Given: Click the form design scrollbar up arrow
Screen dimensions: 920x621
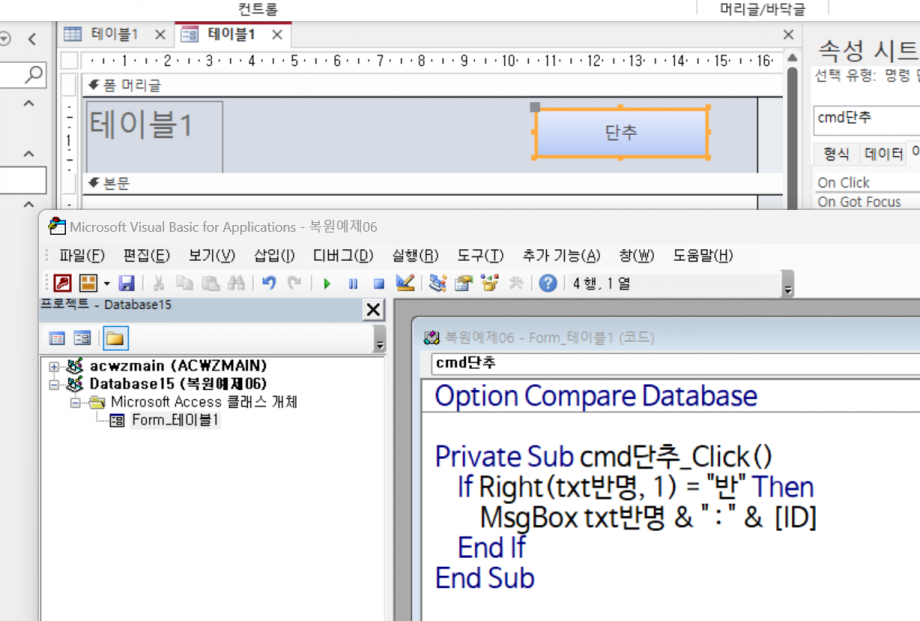Looking at the screenshot, I should click(x=792, y=58).
